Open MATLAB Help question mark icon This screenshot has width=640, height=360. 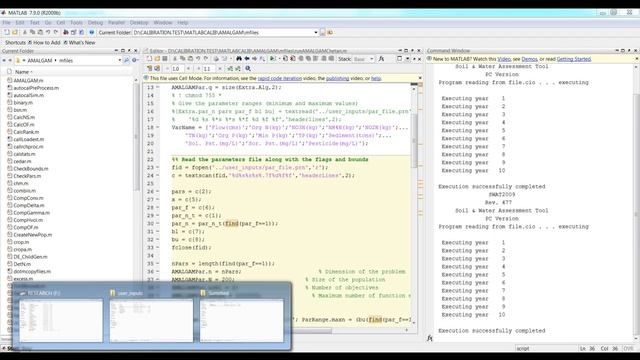pyautogui.click(x=91, y=32)
